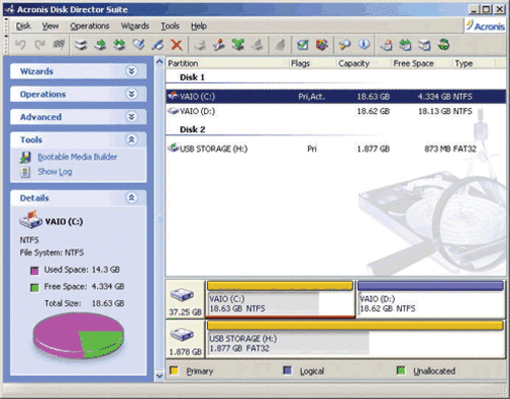Viewport: 510px width, 399px height.
Task: Click the Show Log icon
Action: [x=25, y=172]
